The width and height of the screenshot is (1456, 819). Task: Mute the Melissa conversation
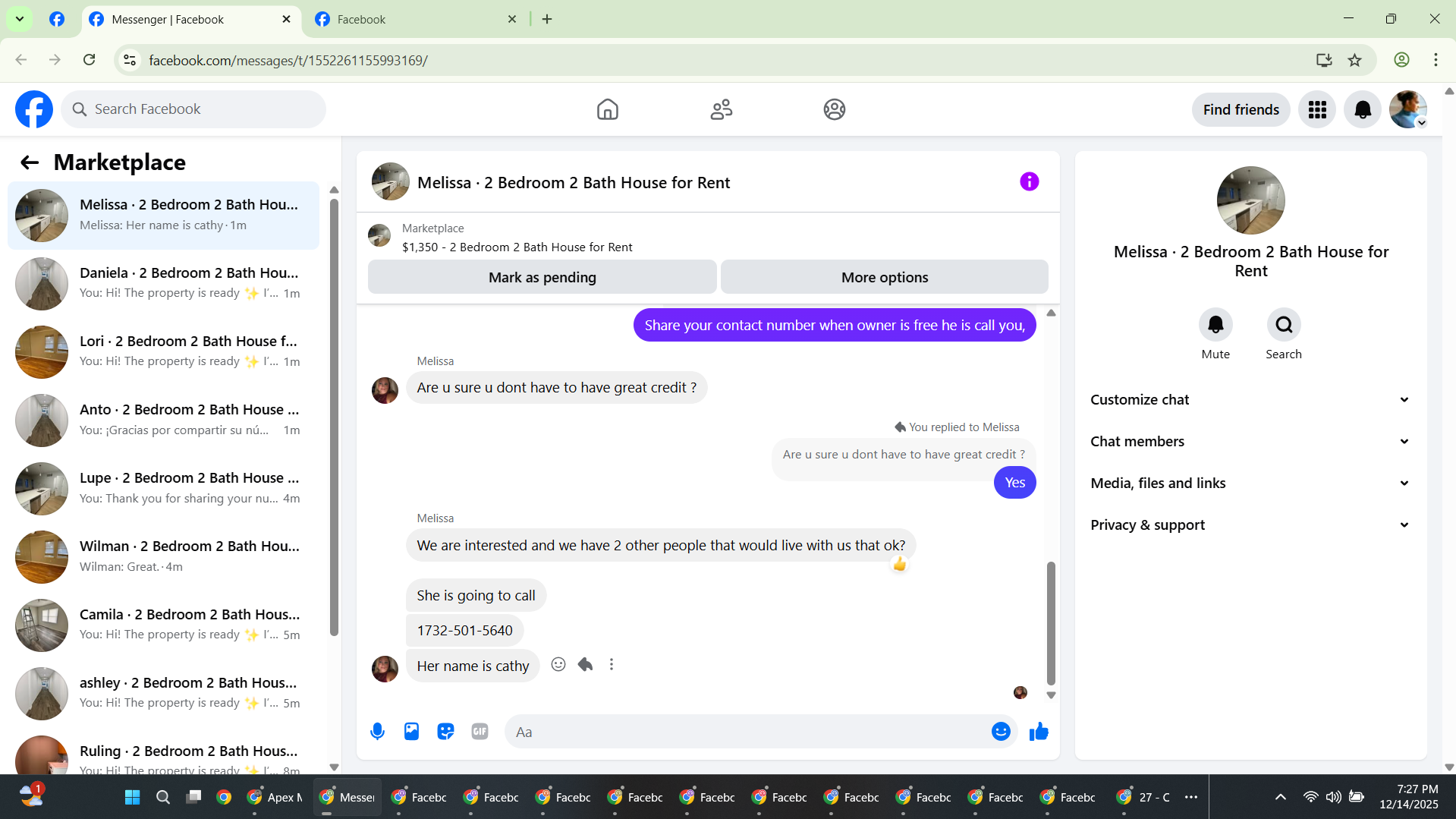(x=1215, y=325)
